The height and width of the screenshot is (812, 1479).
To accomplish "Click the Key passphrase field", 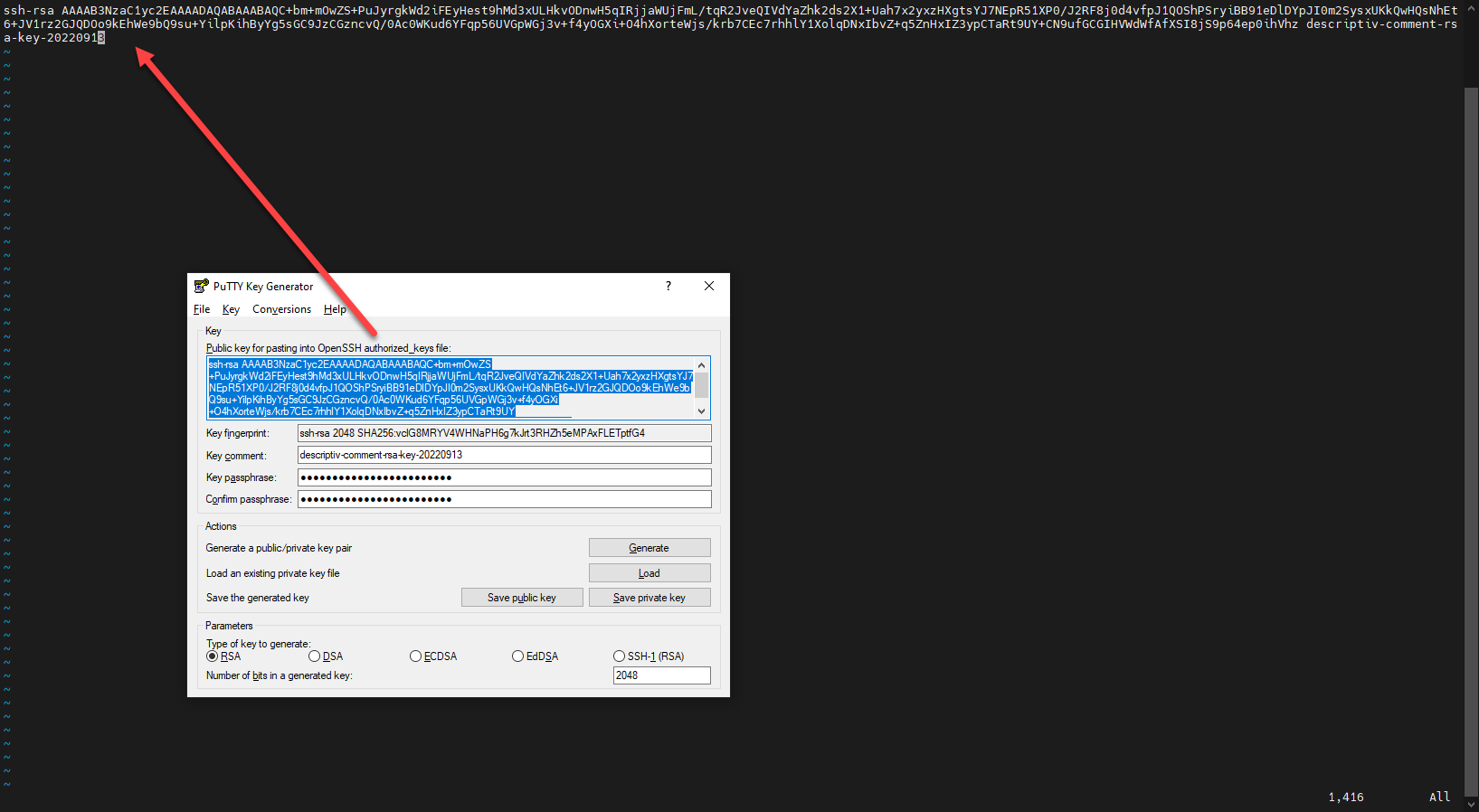I will 505,477.
